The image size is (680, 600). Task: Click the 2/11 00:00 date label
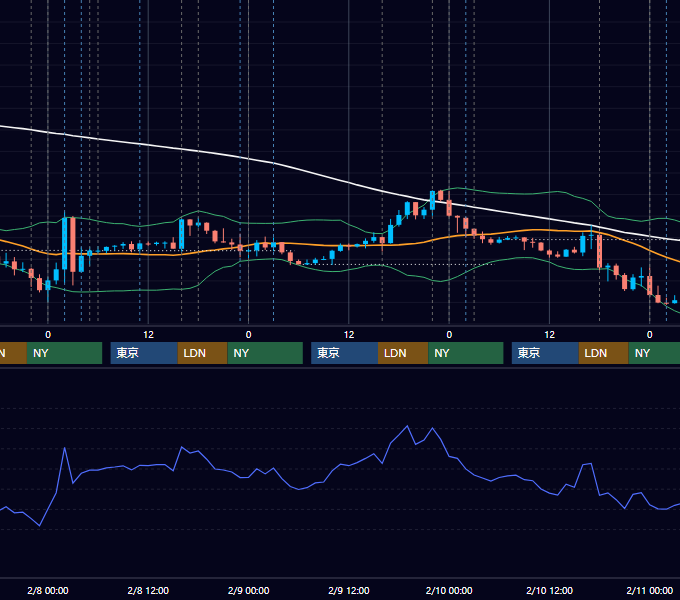coord(650,590)
